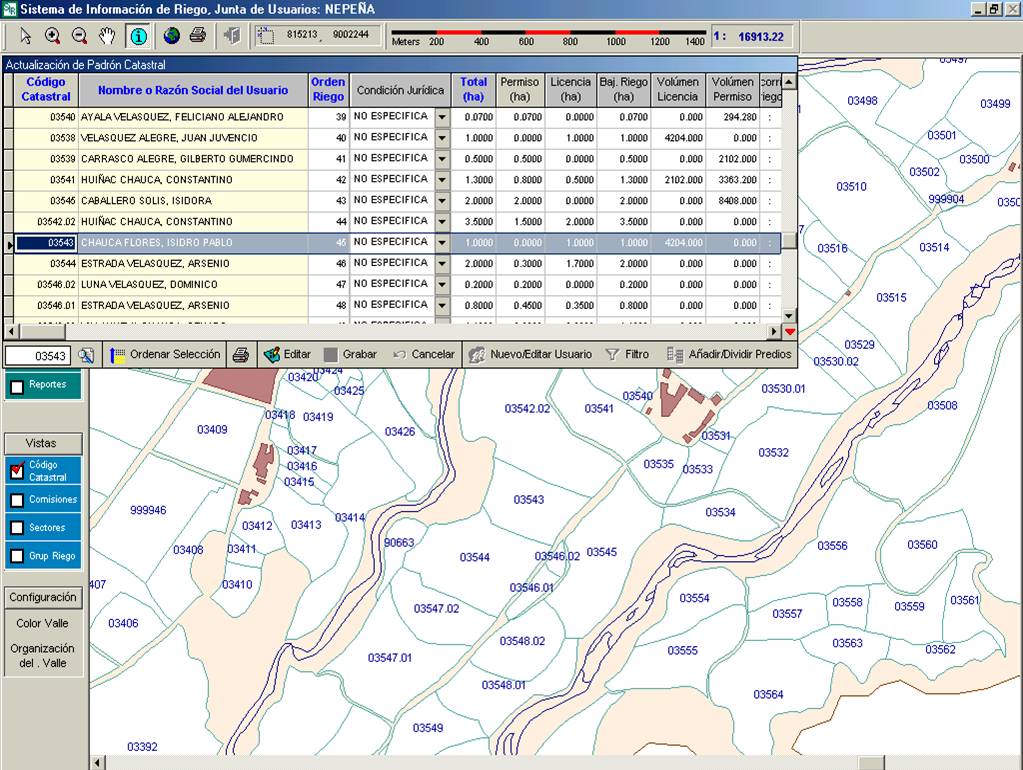Choose the pan hand tool
Image resolution: width=1023 pixels, height=770 pixels.
point(107,36)
